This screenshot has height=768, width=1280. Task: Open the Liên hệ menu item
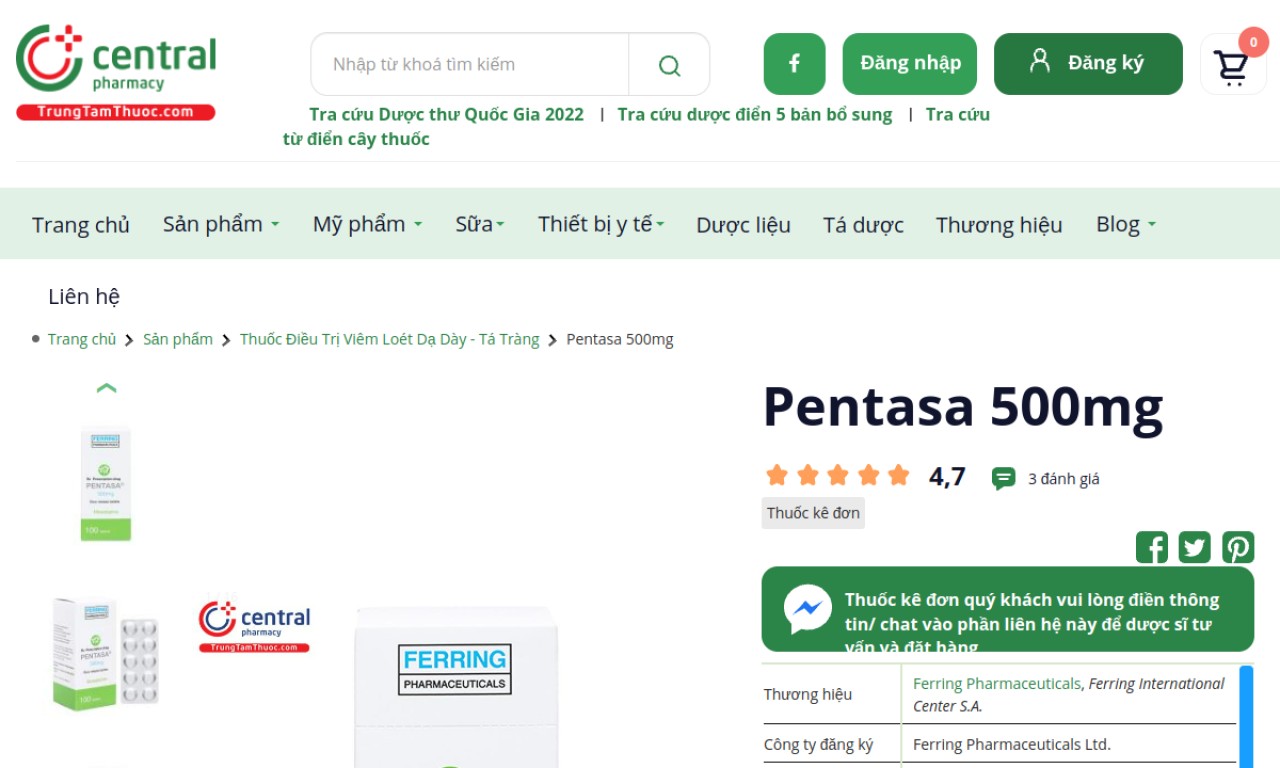pos(84,297)
